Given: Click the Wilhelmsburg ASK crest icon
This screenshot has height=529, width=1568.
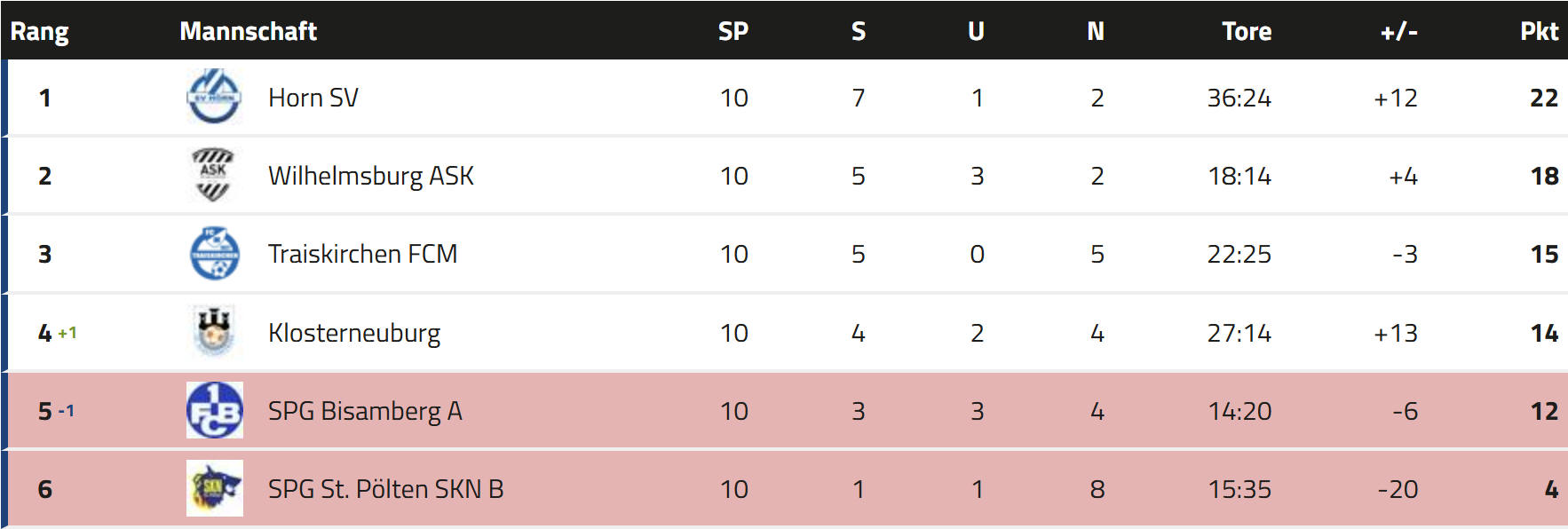Looking at the screenshot, I should (213, 175).
